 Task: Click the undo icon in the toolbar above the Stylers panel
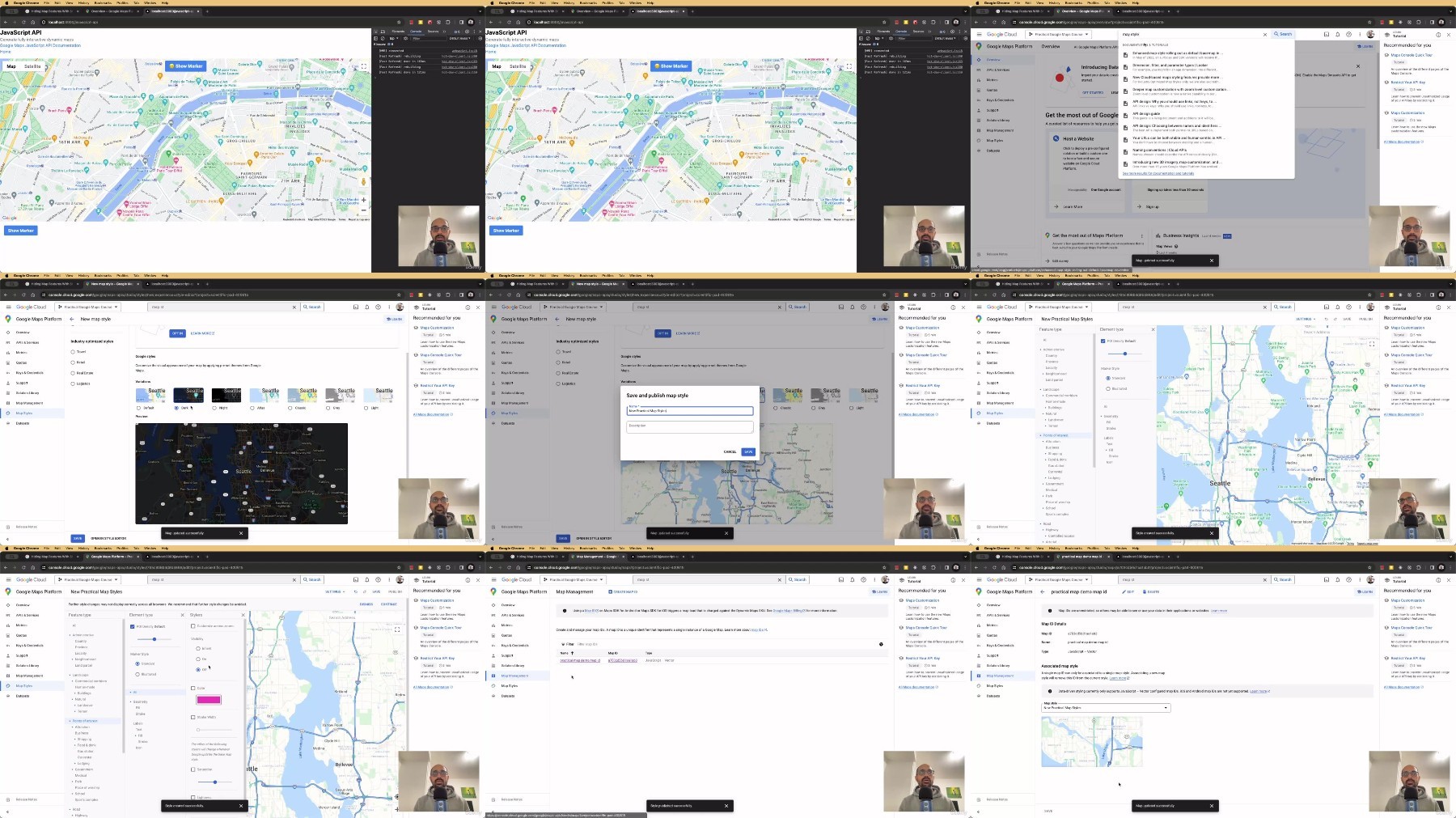(x=356, y=591)
